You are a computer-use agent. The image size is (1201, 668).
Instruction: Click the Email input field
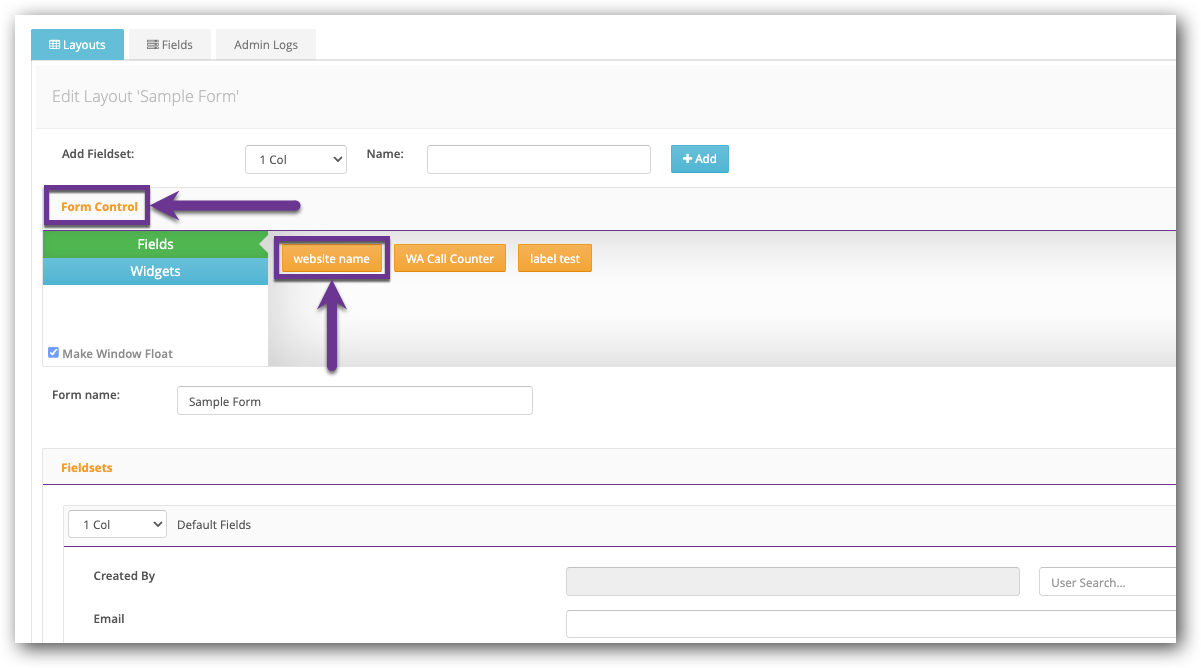tap(870, 624)
